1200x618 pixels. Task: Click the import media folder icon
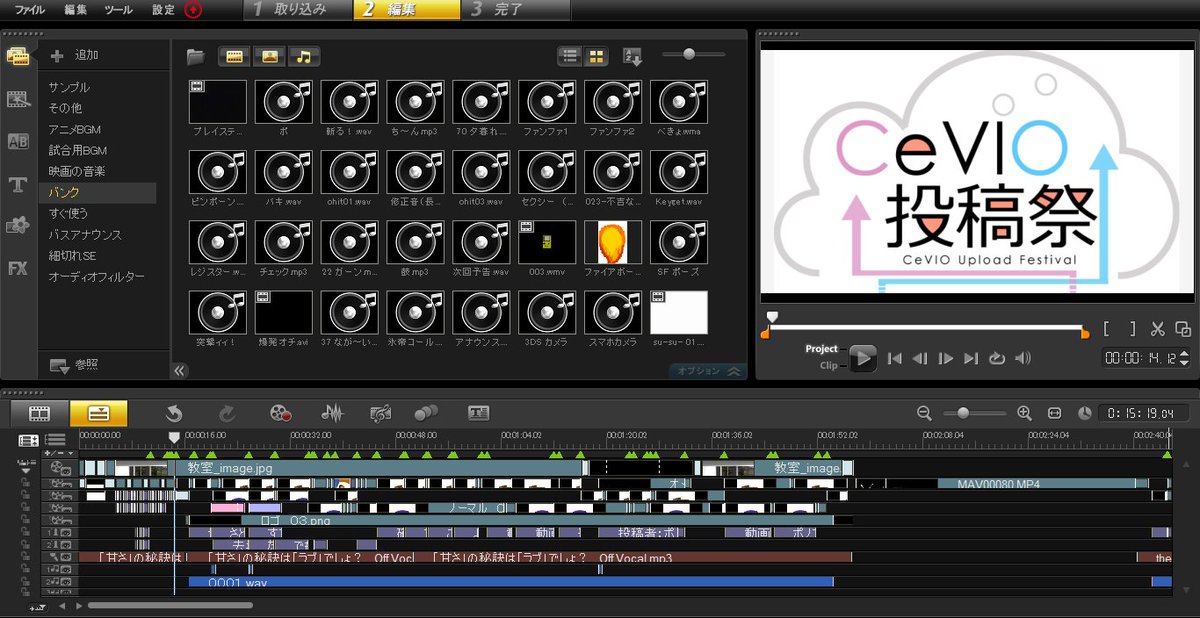point(196,56)
